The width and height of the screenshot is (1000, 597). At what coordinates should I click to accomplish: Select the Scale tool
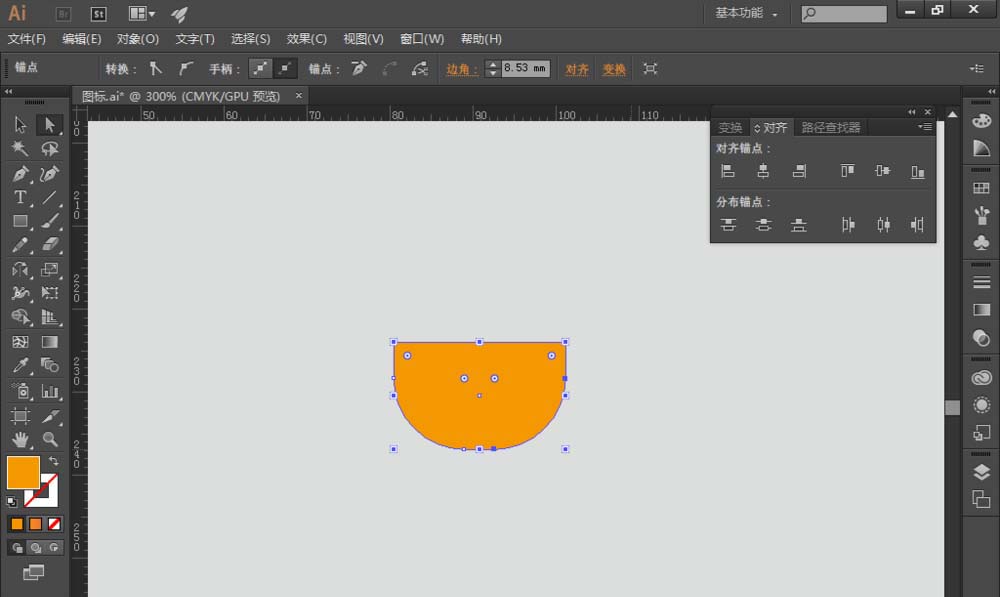click(x=49, y=269)
